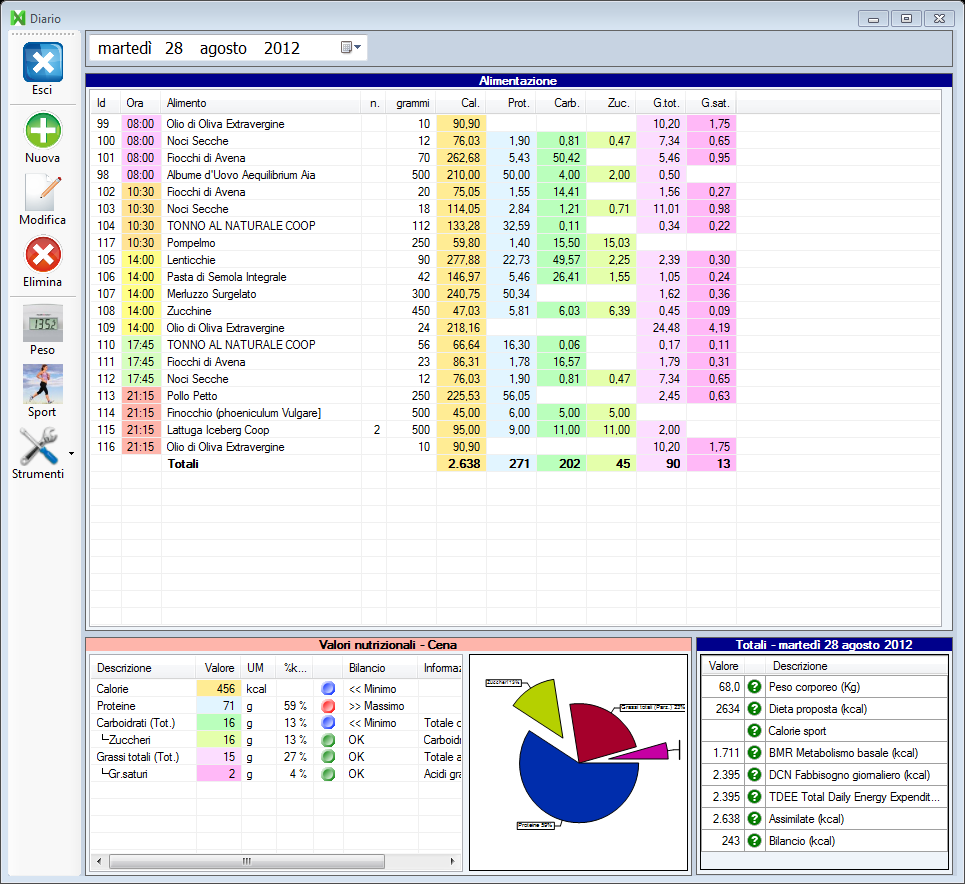The height and width of the screenshot is (884, 965).
Task: Click the red indicator beside Proteine
Action: tap(327, 706)
